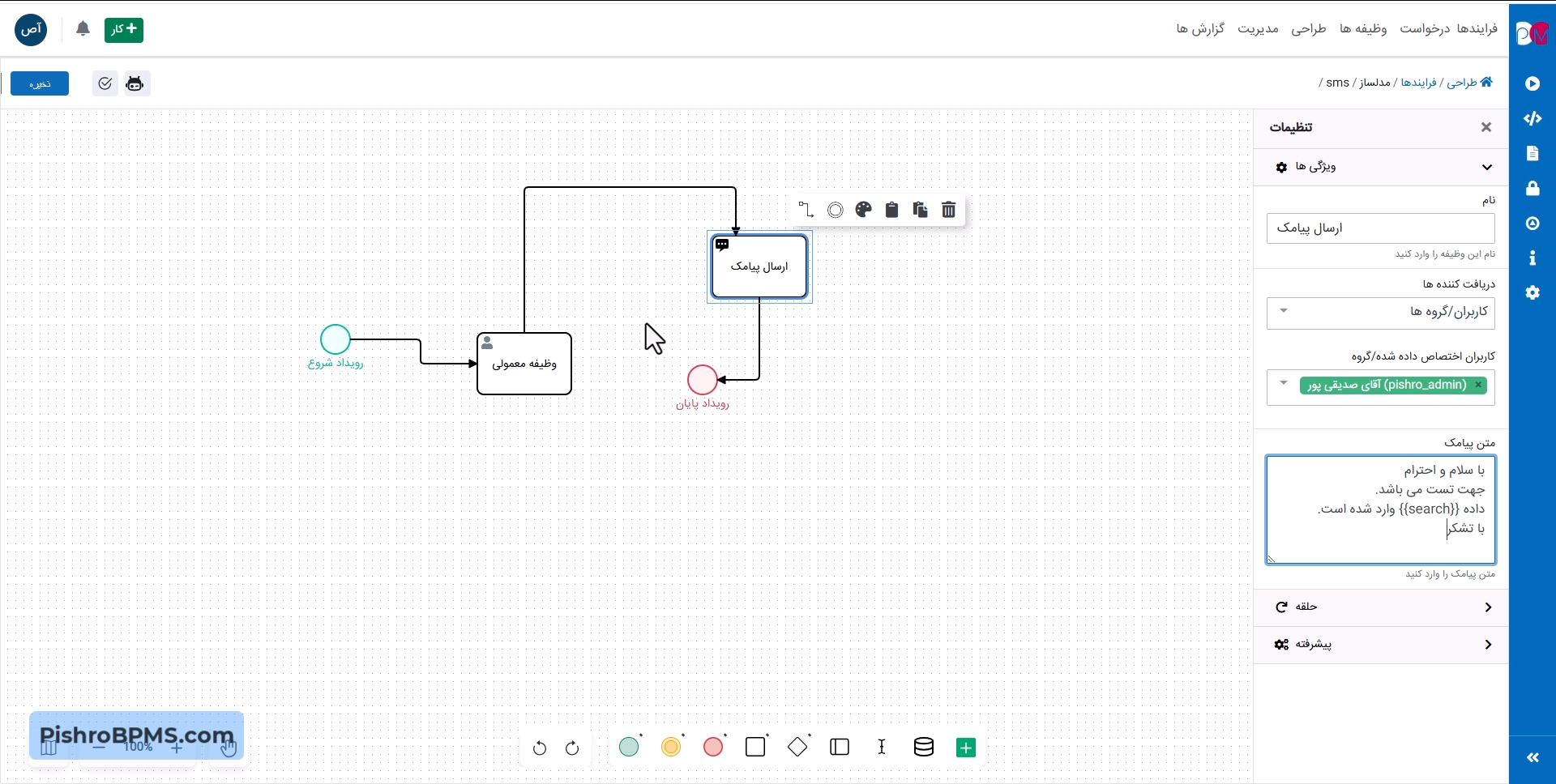Click the undo arrow in bottom toolbar
Image resolution: width=1556 pixels, height=784 pixels.
click(540, 748)
